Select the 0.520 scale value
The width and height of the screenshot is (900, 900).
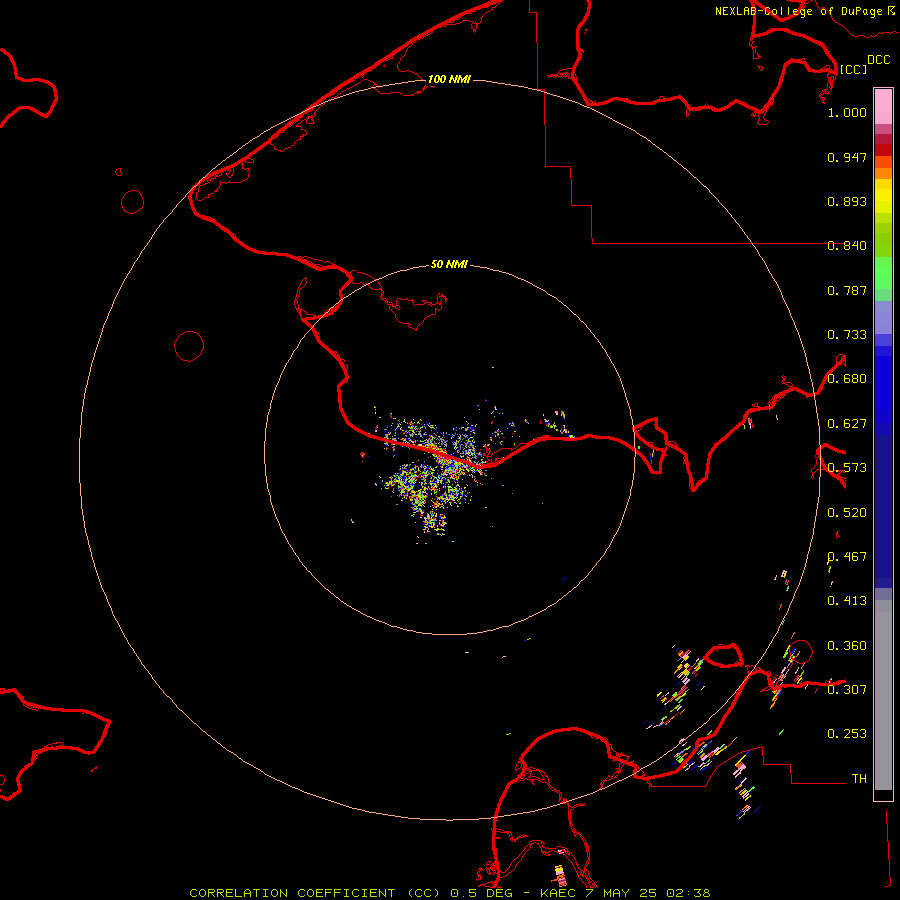click(847, 513)
